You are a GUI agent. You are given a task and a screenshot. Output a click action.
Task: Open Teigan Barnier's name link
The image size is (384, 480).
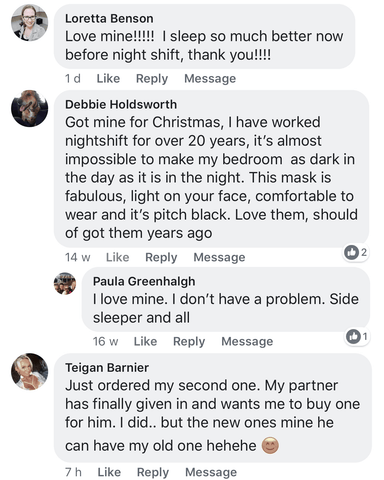(x=107, y=368)
